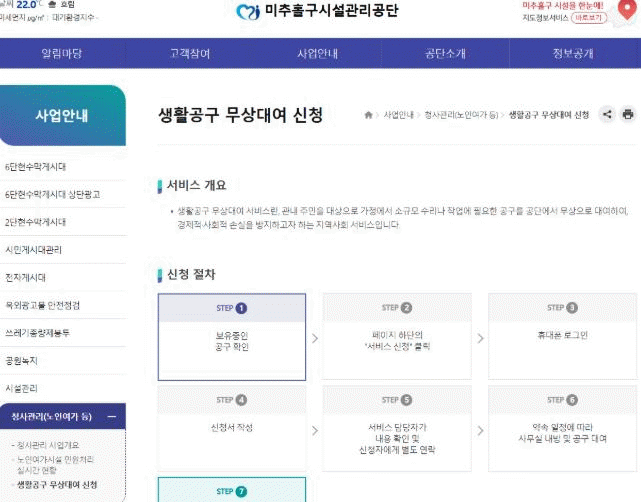The image size is (641, 502).
Task: Open the 정보공개 main menu
Action: coord(573,53)
